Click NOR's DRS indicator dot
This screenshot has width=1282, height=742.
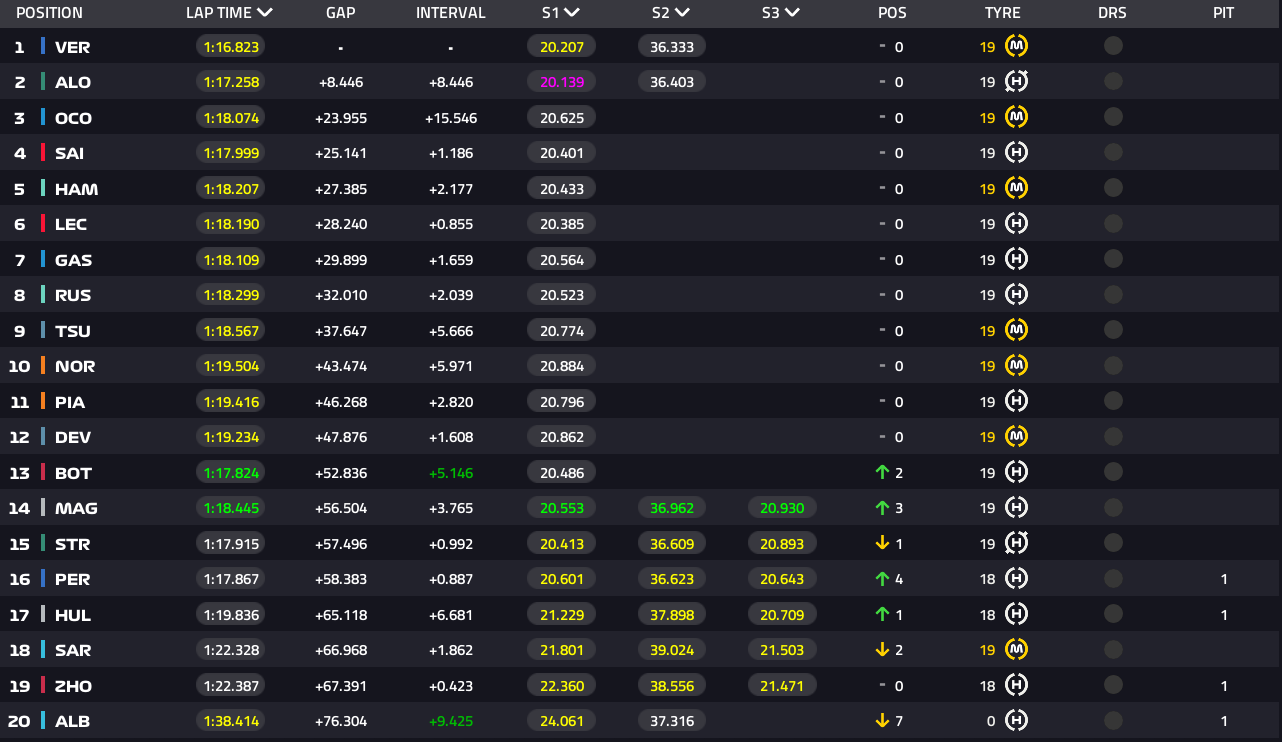[1113, 366]
